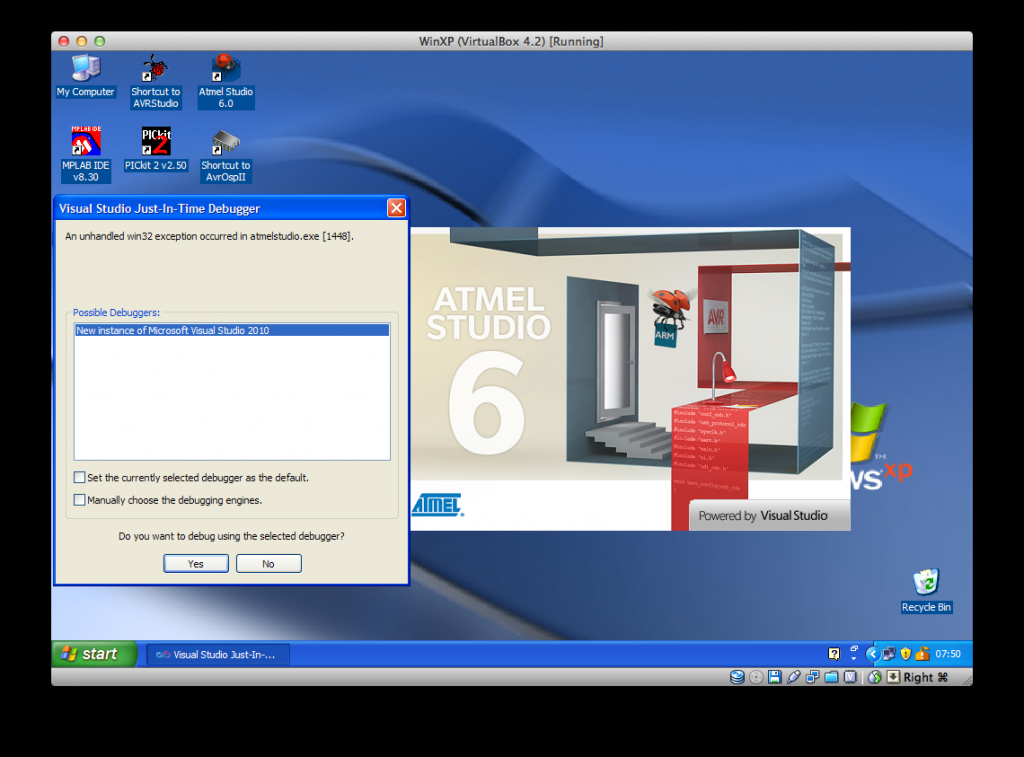The image size is (1024, 757).
Task: Click No to decline debugging
Action: click(x=268, y=564)
